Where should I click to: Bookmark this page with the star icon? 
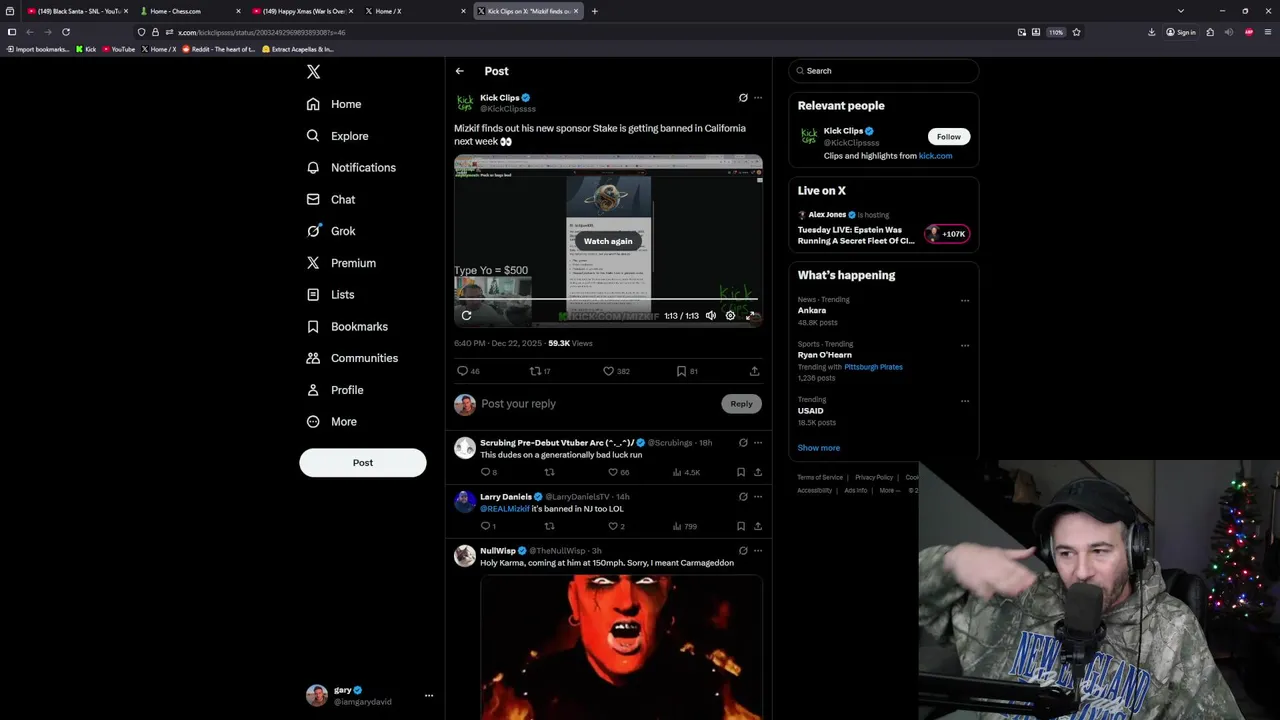1076,32
